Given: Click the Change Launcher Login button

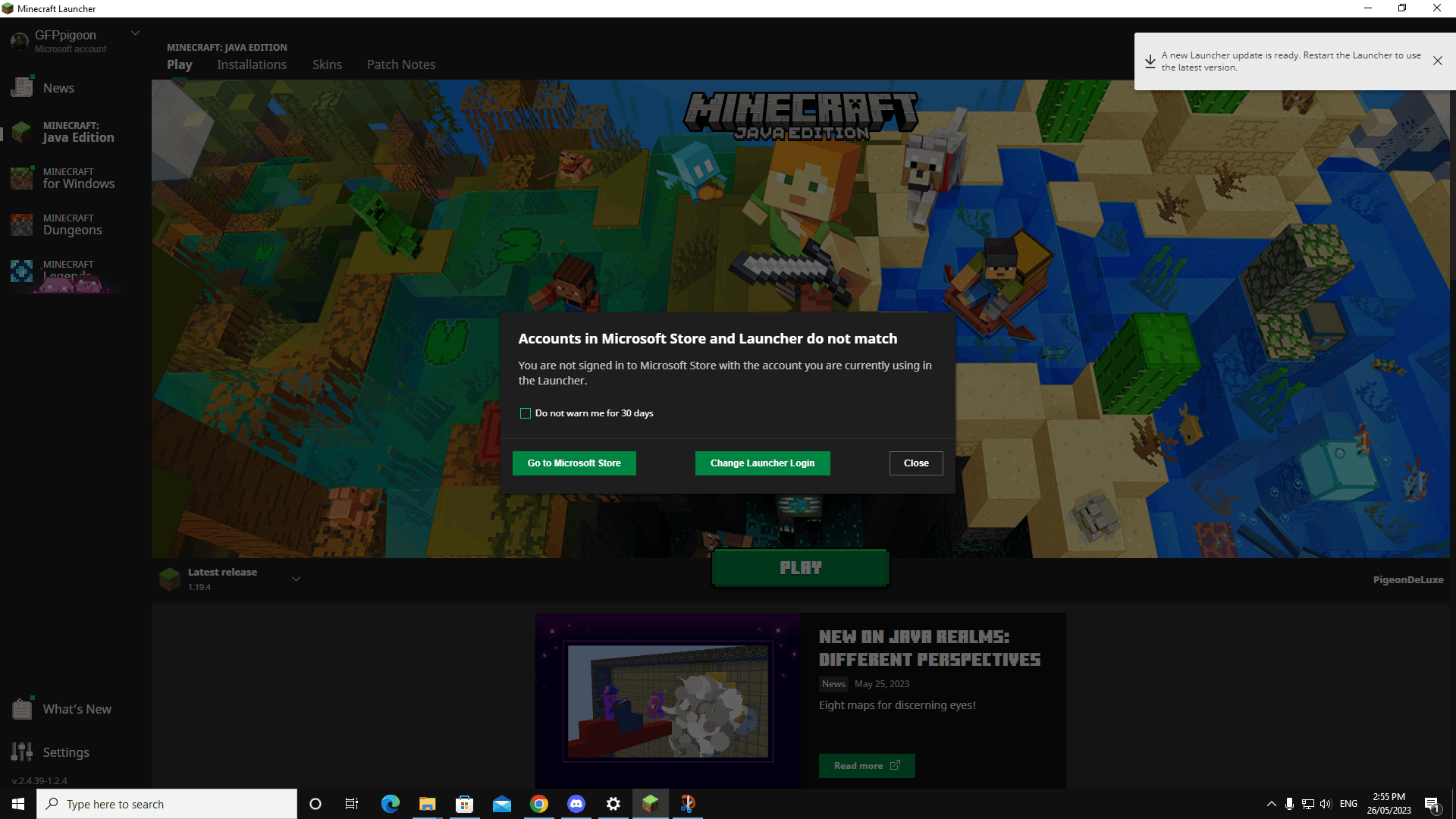Looking at the screenshot, I should (x=762, y=463).
